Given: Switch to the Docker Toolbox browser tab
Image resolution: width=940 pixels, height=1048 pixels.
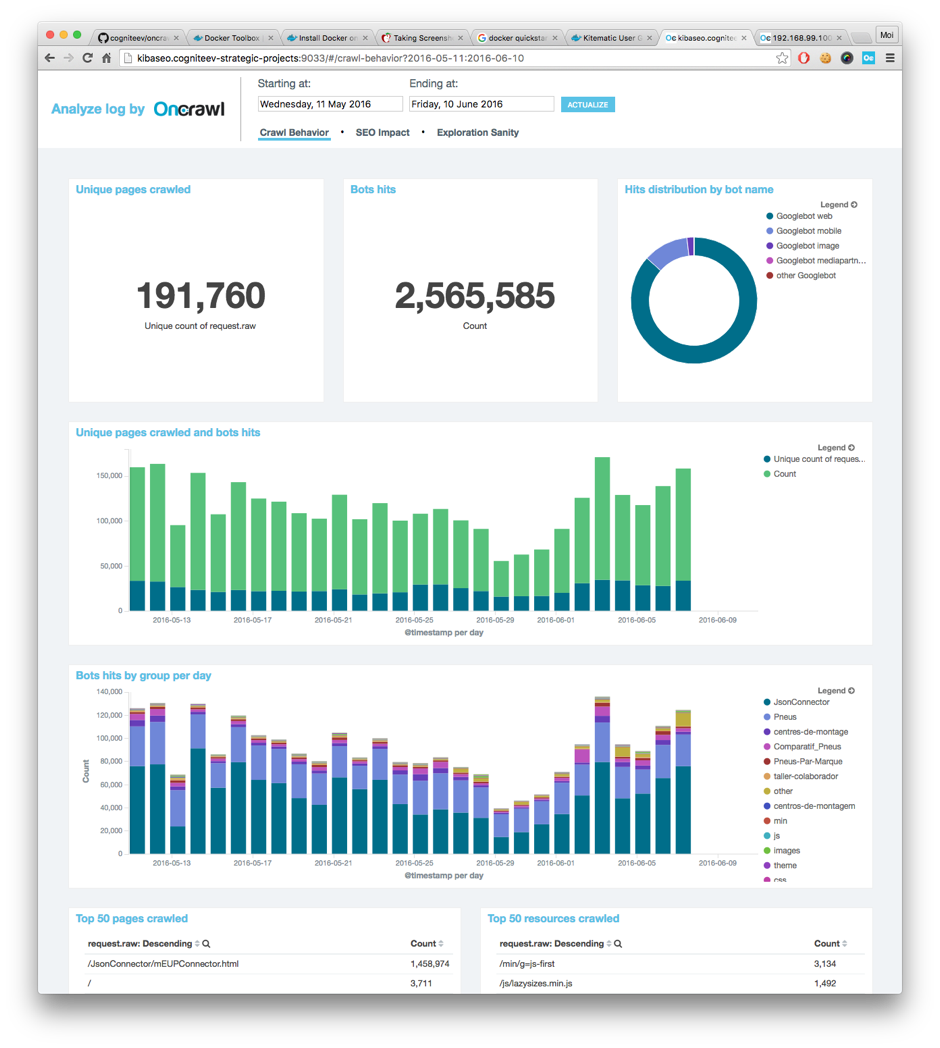Looking at the screenshot, I should click(x=230, y=38).
